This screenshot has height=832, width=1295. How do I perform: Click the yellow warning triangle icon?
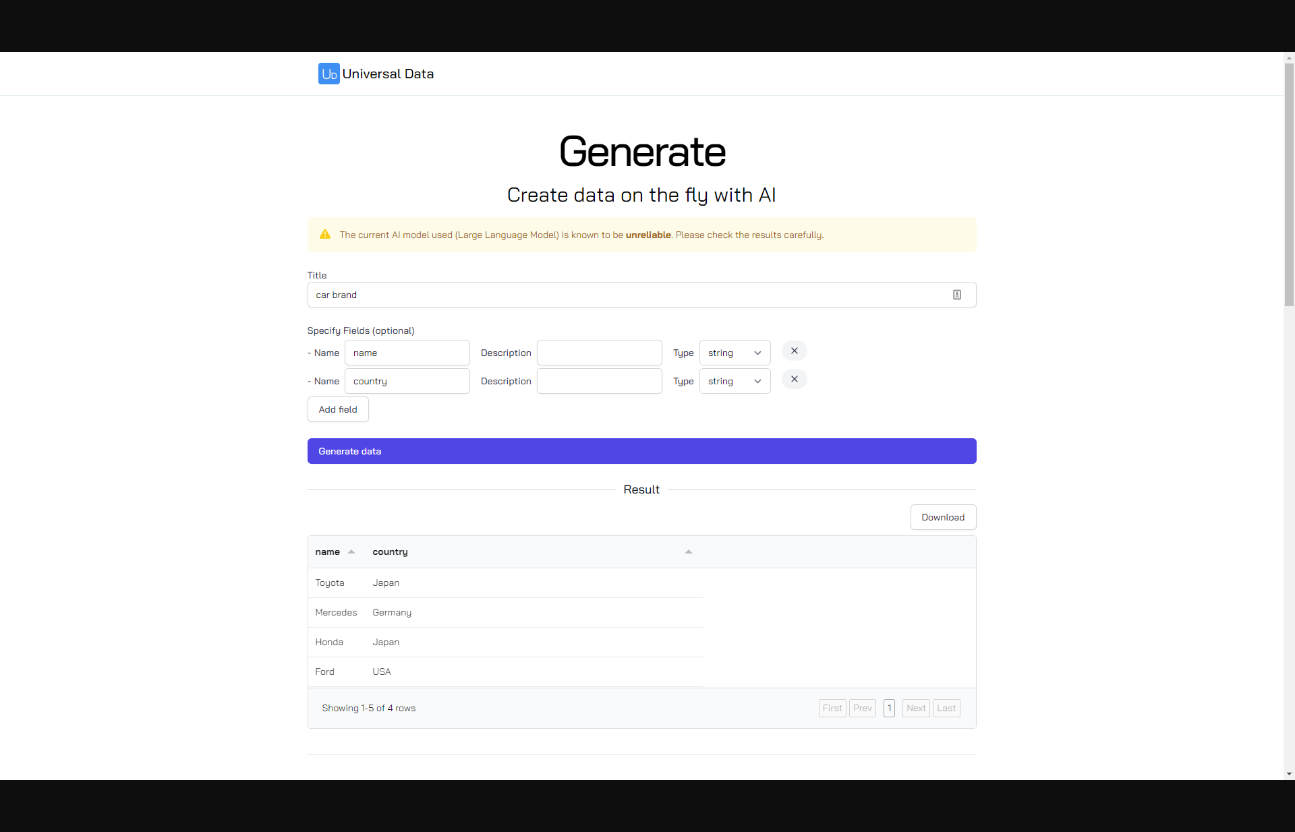point(325,235)
